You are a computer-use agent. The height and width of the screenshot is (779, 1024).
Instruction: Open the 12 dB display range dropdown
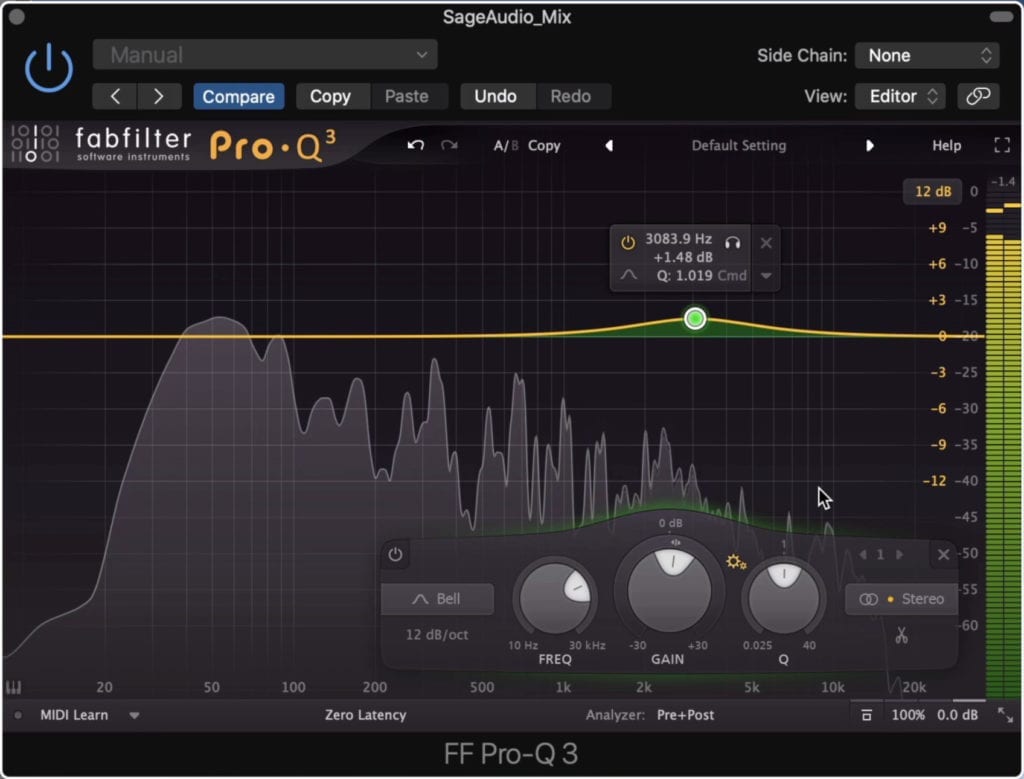click(933, 191)
